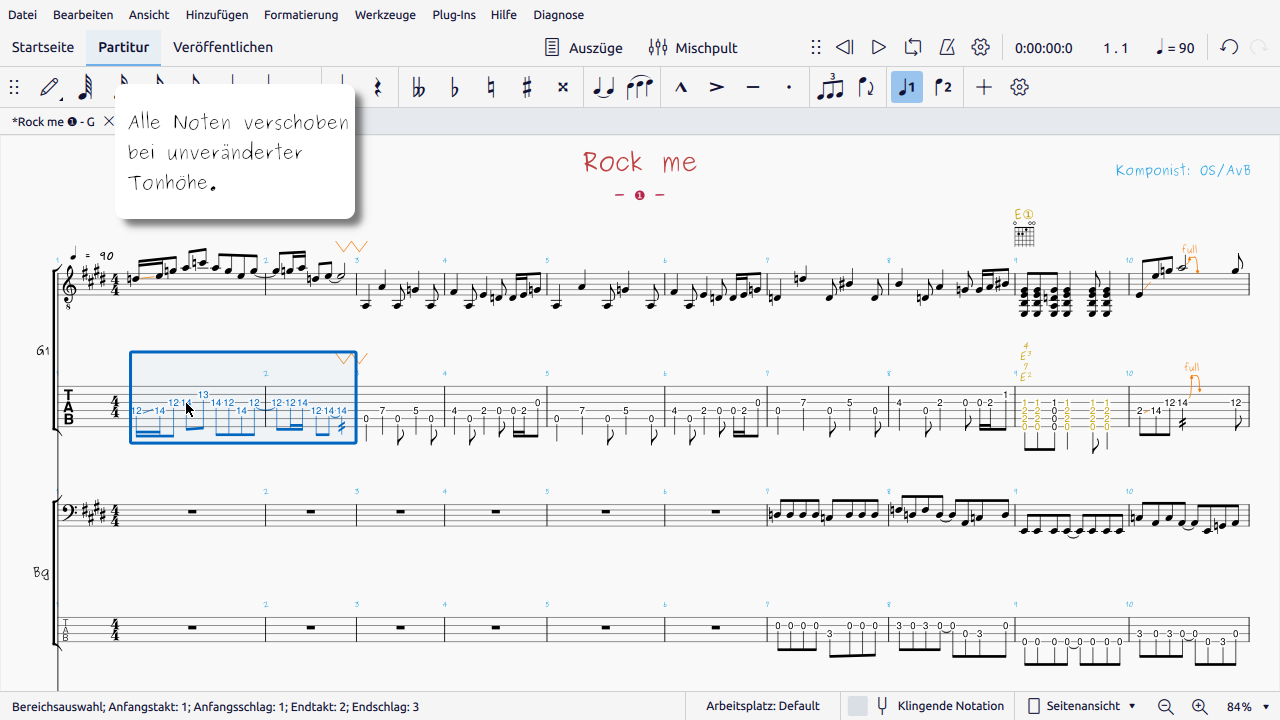Image resolution: width=1280 pixels, height=720 pixels.
Task: Apply the marcato articulation
Action: tap(681, 87)
